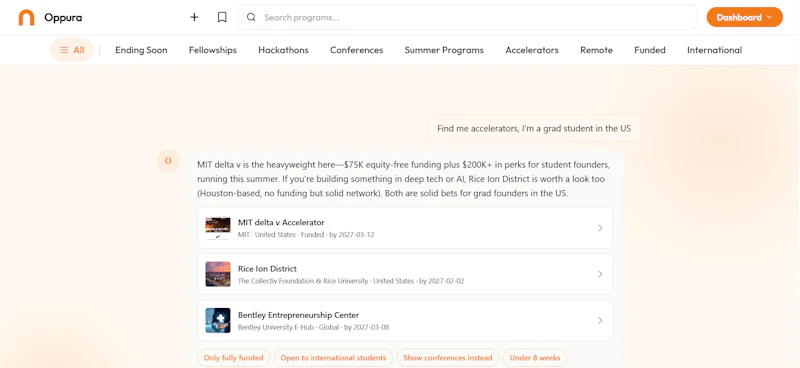Click the assistant avatar icon beside reply

pyautogui.click(x=168, y=161)
